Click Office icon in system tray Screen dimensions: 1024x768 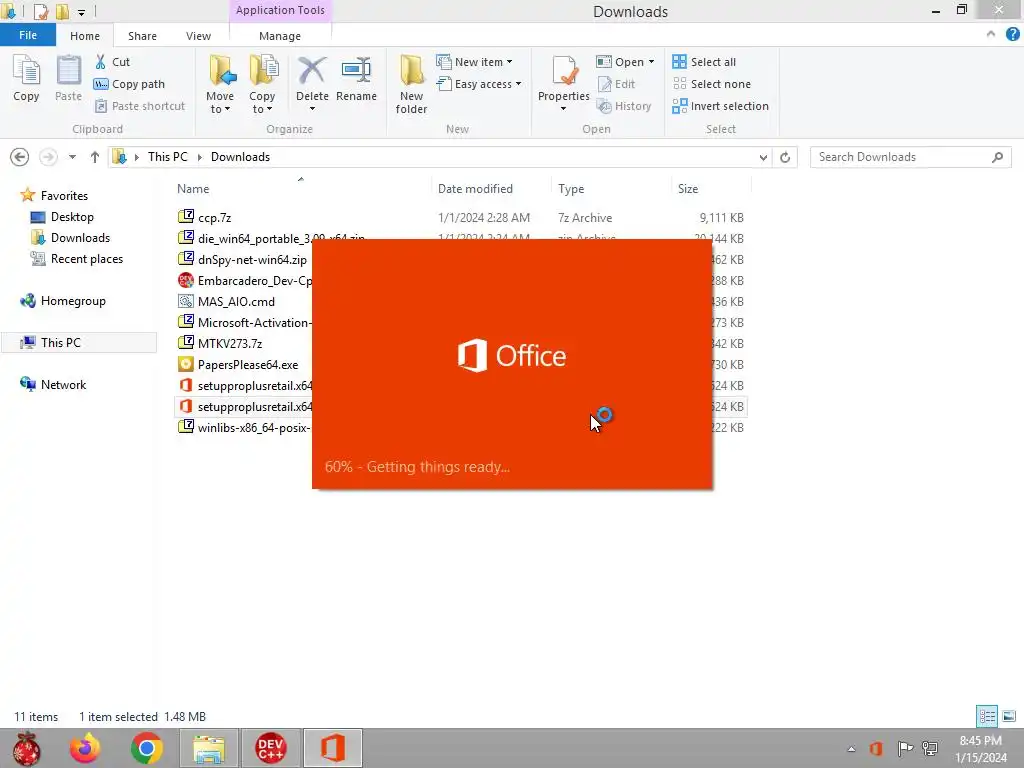click(876, 748)
